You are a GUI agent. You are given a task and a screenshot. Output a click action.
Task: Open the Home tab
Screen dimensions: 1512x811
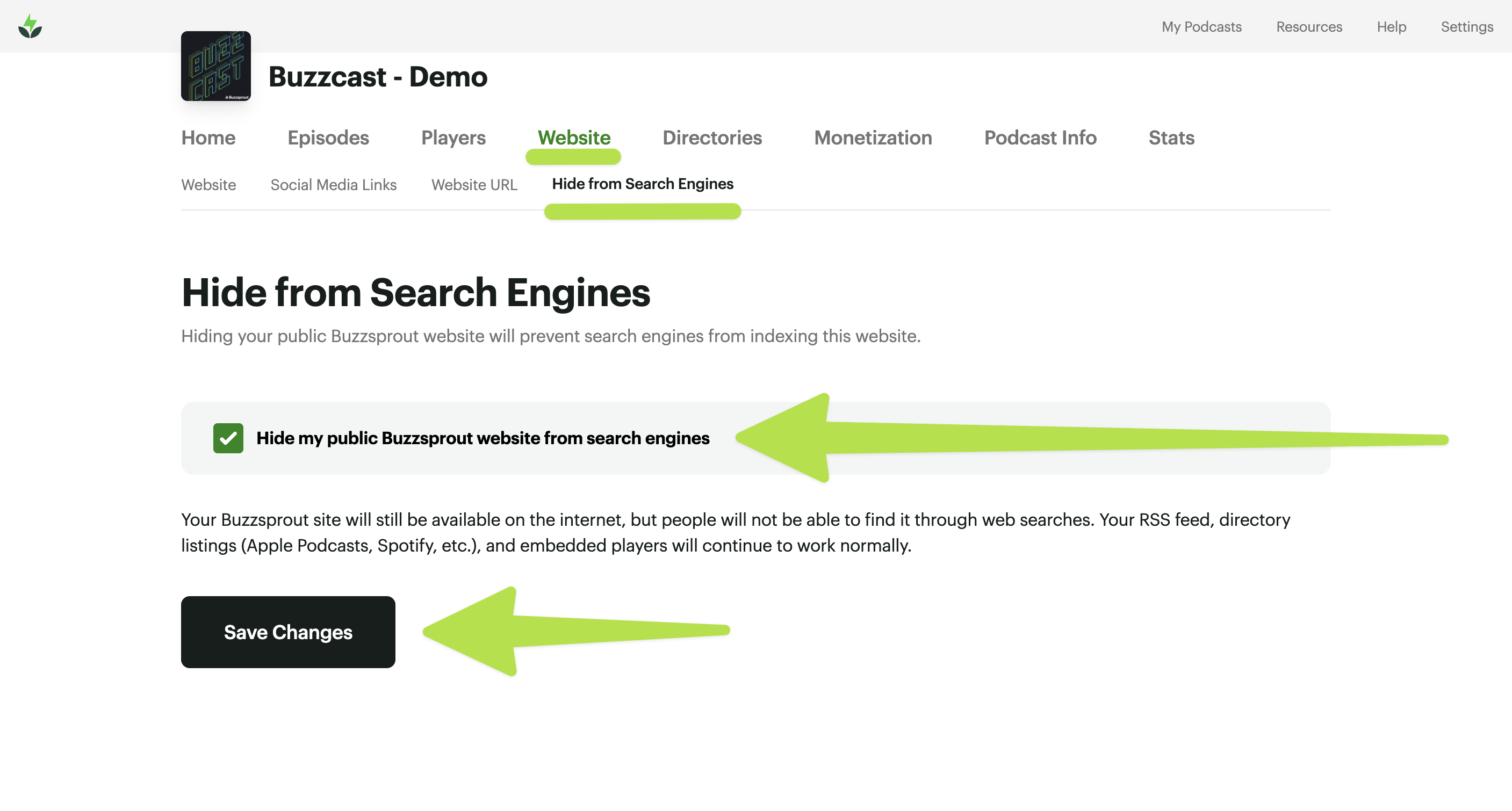click(208, 137)
